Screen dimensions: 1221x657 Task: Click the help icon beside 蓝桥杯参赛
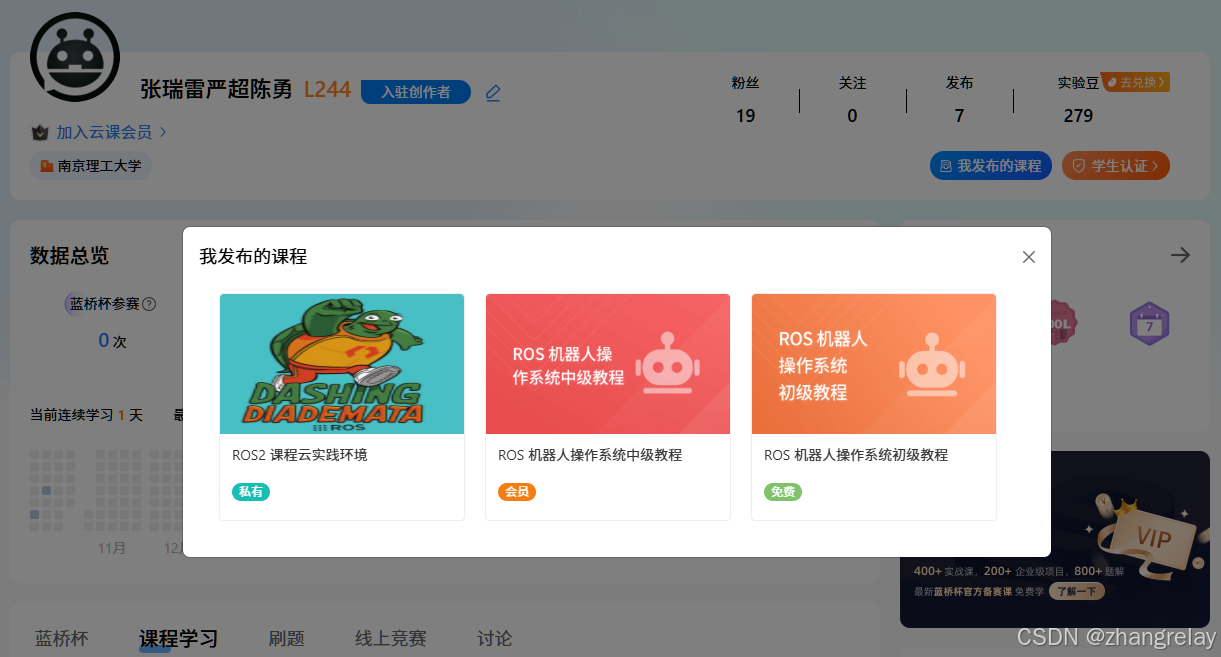(150, 304)
